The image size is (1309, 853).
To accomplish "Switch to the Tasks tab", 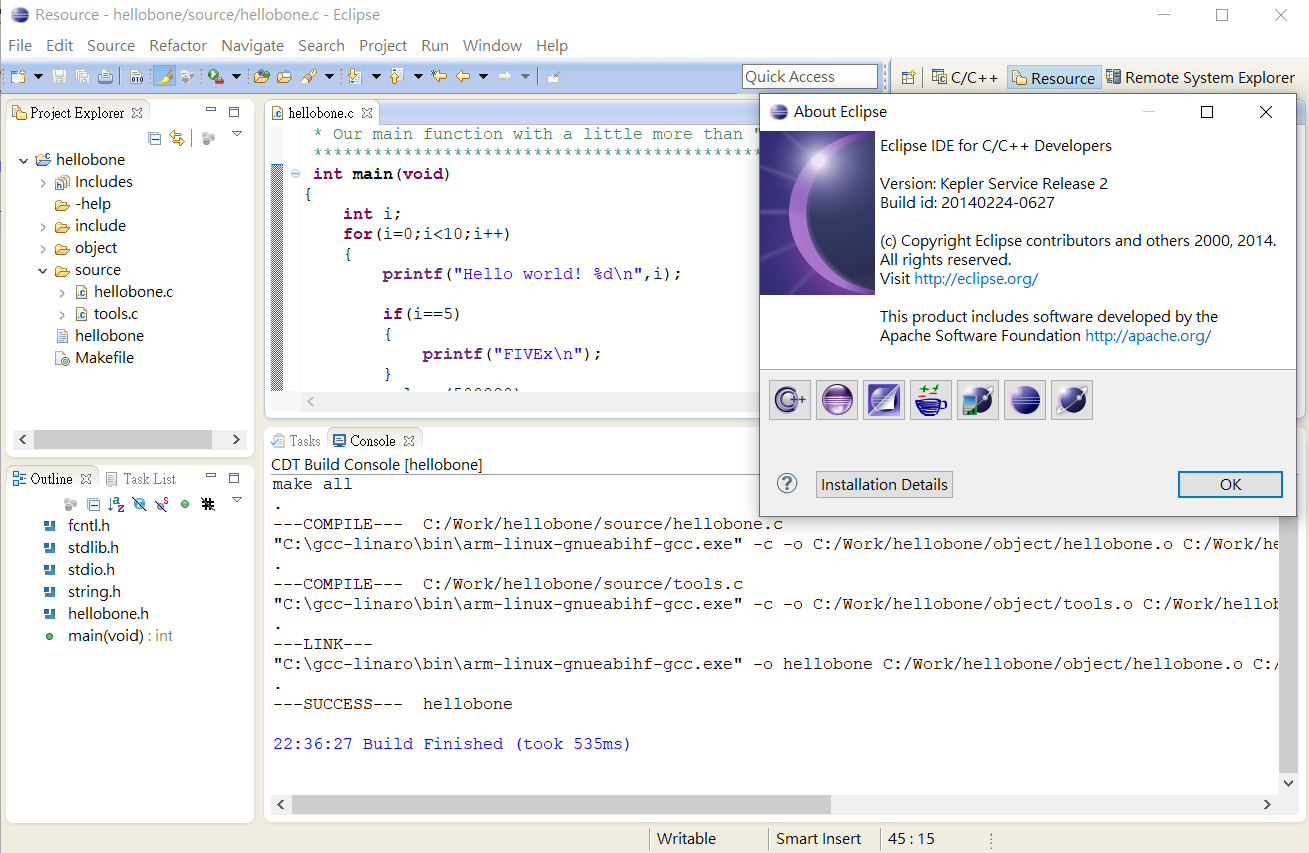I will [x=296, y=440].
